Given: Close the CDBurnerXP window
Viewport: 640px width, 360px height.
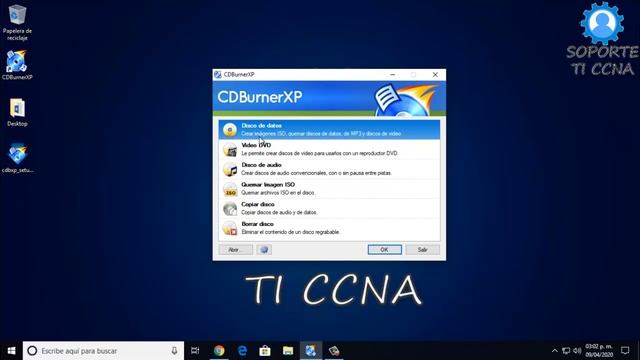Looking at the screenshot, I should click(x=435, y=75).
